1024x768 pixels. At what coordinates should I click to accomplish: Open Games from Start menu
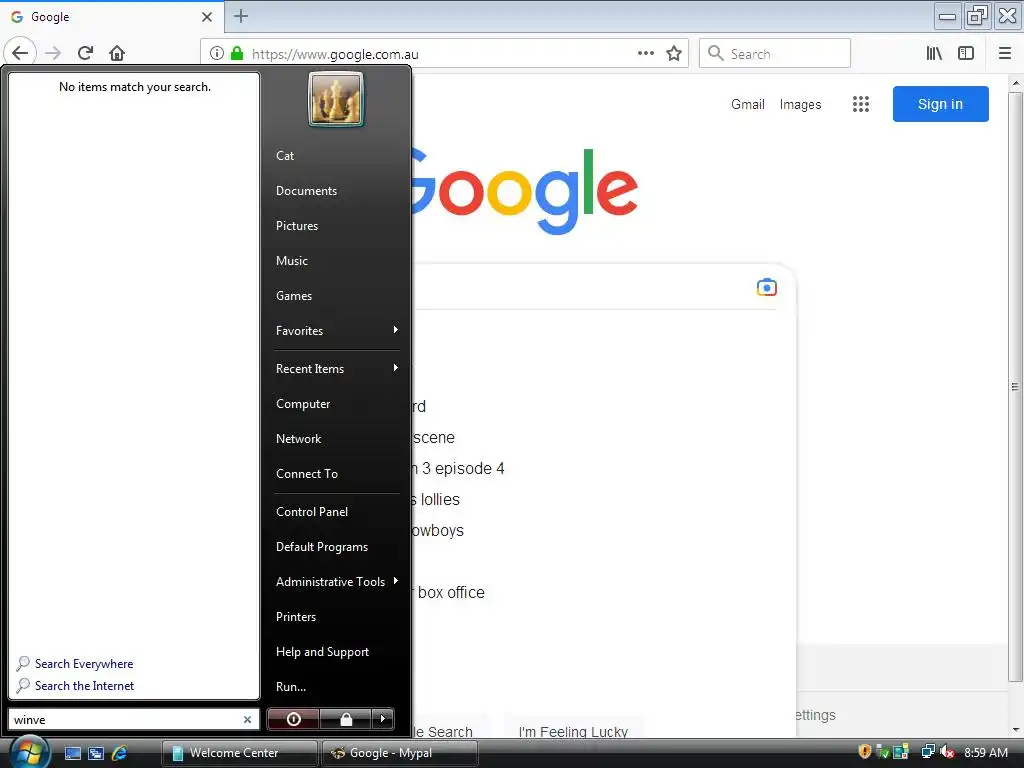pos(293,296)
